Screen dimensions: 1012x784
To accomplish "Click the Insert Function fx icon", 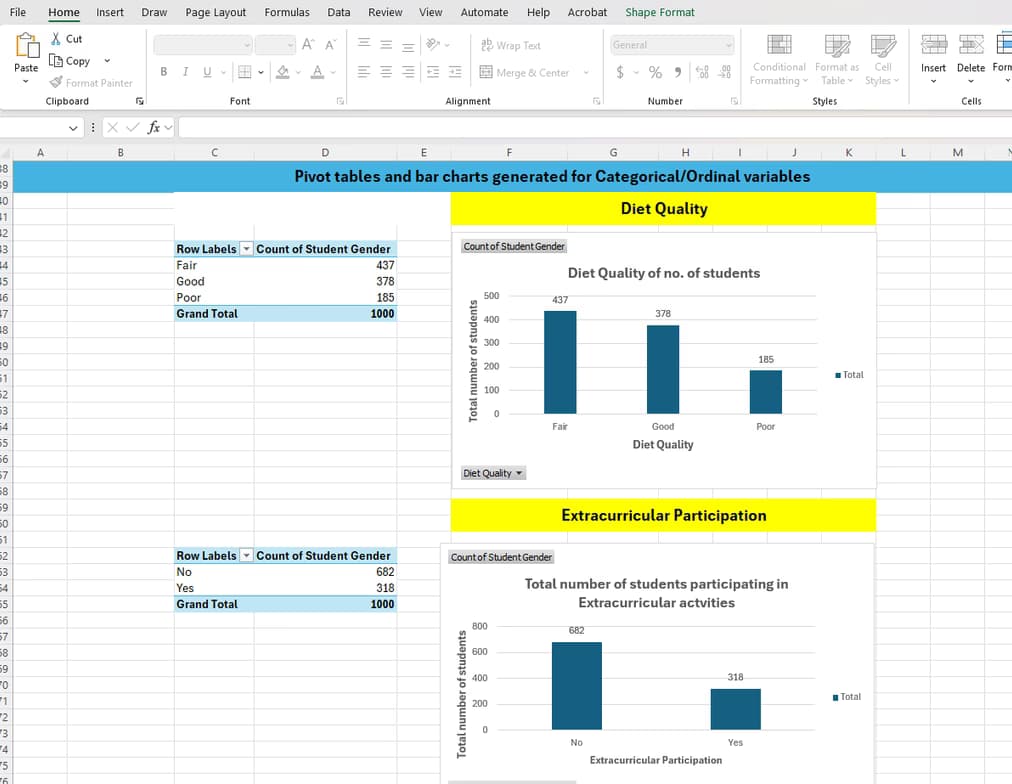I will click(154, 128).
